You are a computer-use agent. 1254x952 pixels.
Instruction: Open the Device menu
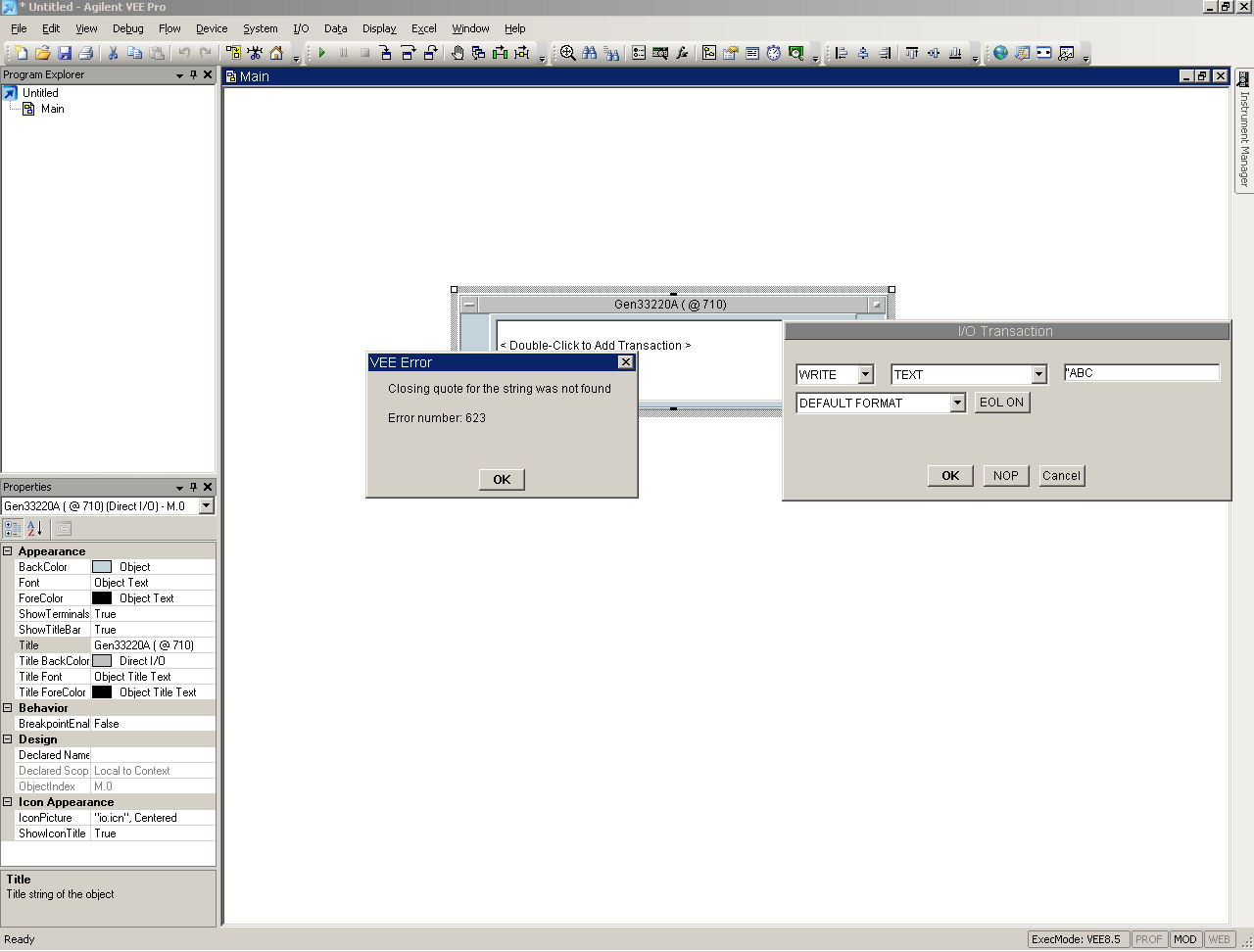point(212,28)
